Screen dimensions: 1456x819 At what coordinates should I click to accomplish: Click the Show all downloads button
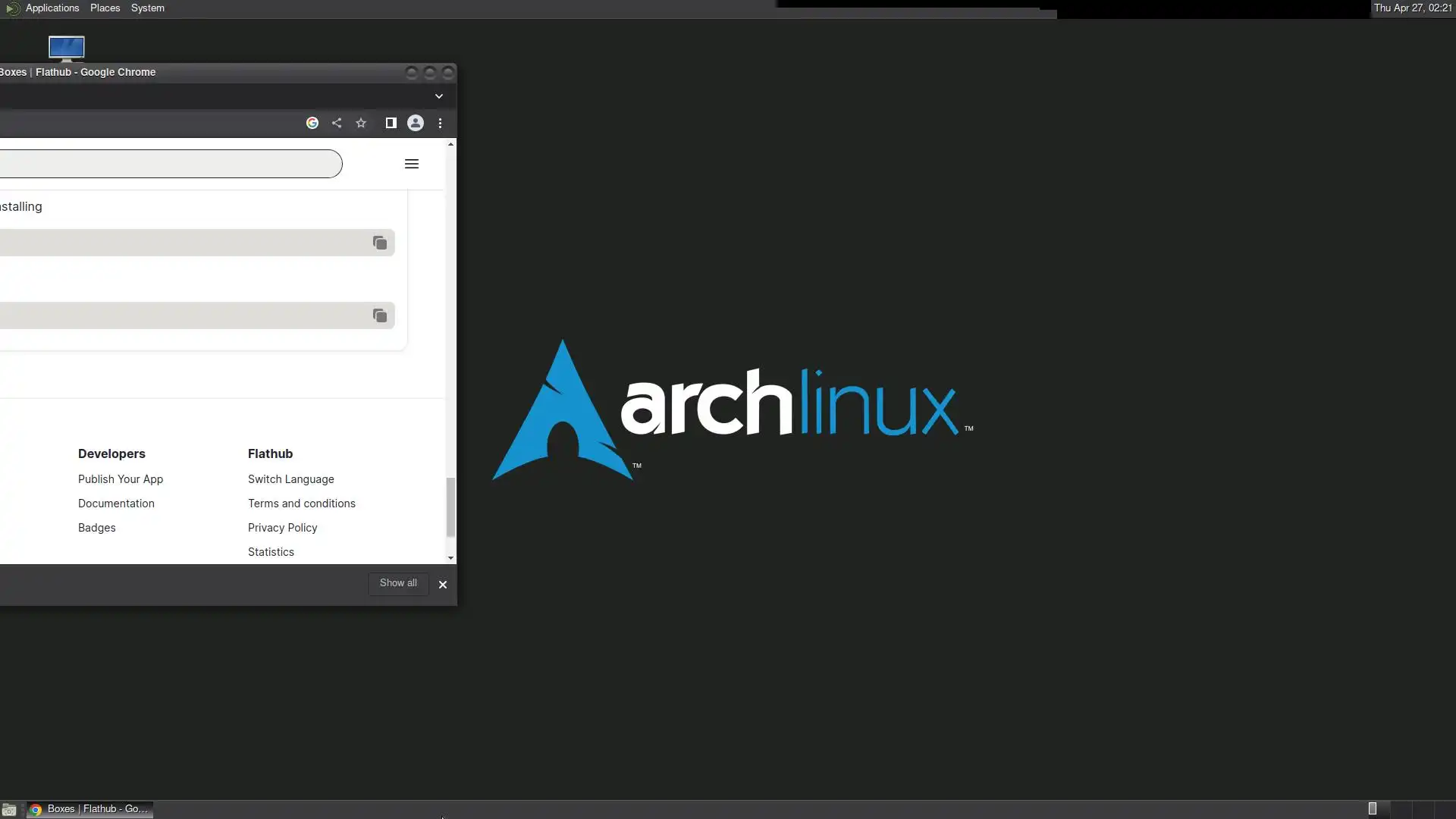(x=398, y=583)
